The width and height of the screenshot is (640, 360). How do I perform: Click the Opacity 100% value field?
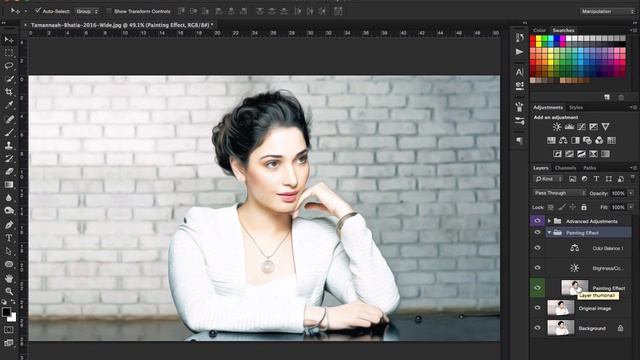pos(618,193)
